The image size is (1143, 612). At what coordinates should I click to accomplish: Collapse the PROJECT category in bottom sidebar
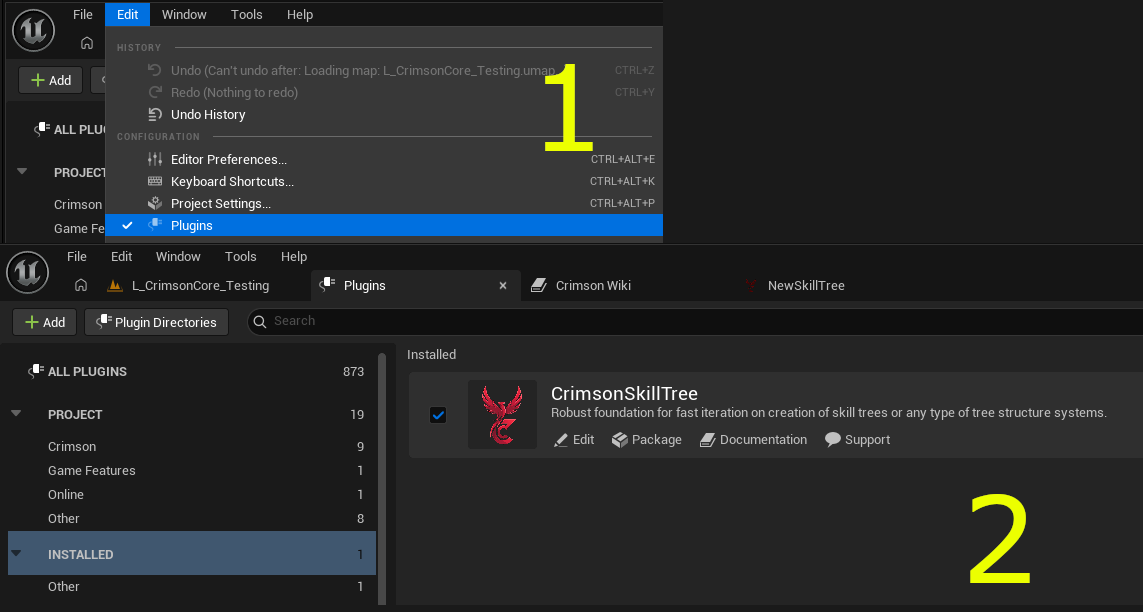(16, 414)
